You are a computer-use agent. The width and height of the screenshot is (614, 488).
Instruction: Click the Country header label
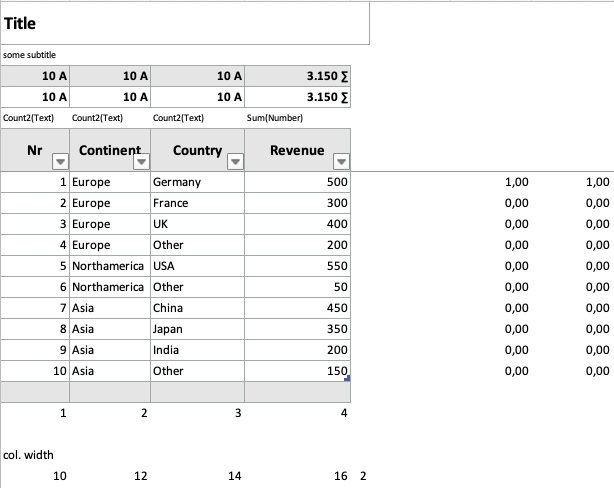[x=197, y=150]
